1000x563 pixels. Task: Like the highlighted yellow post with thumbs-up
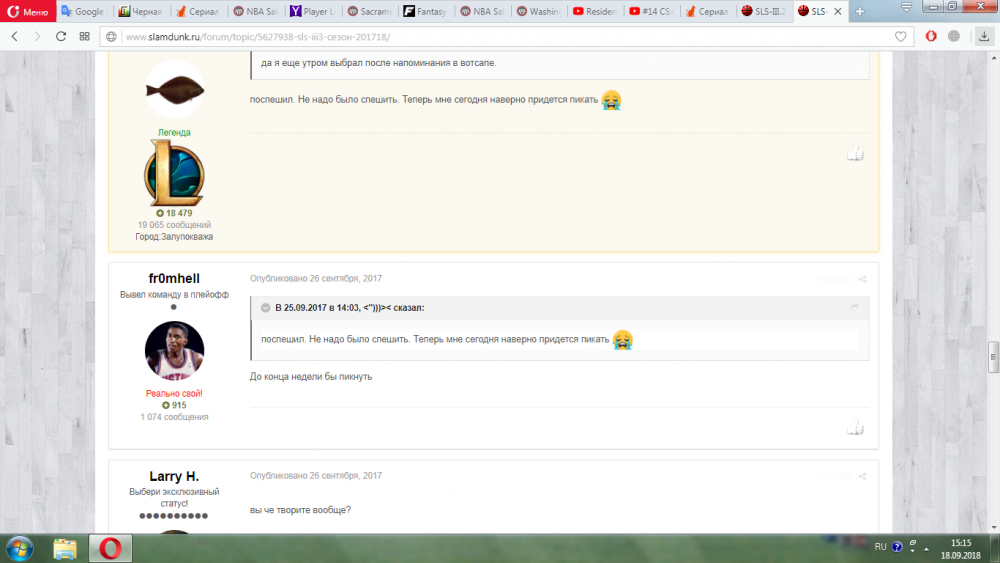click(x=855, y=153)
